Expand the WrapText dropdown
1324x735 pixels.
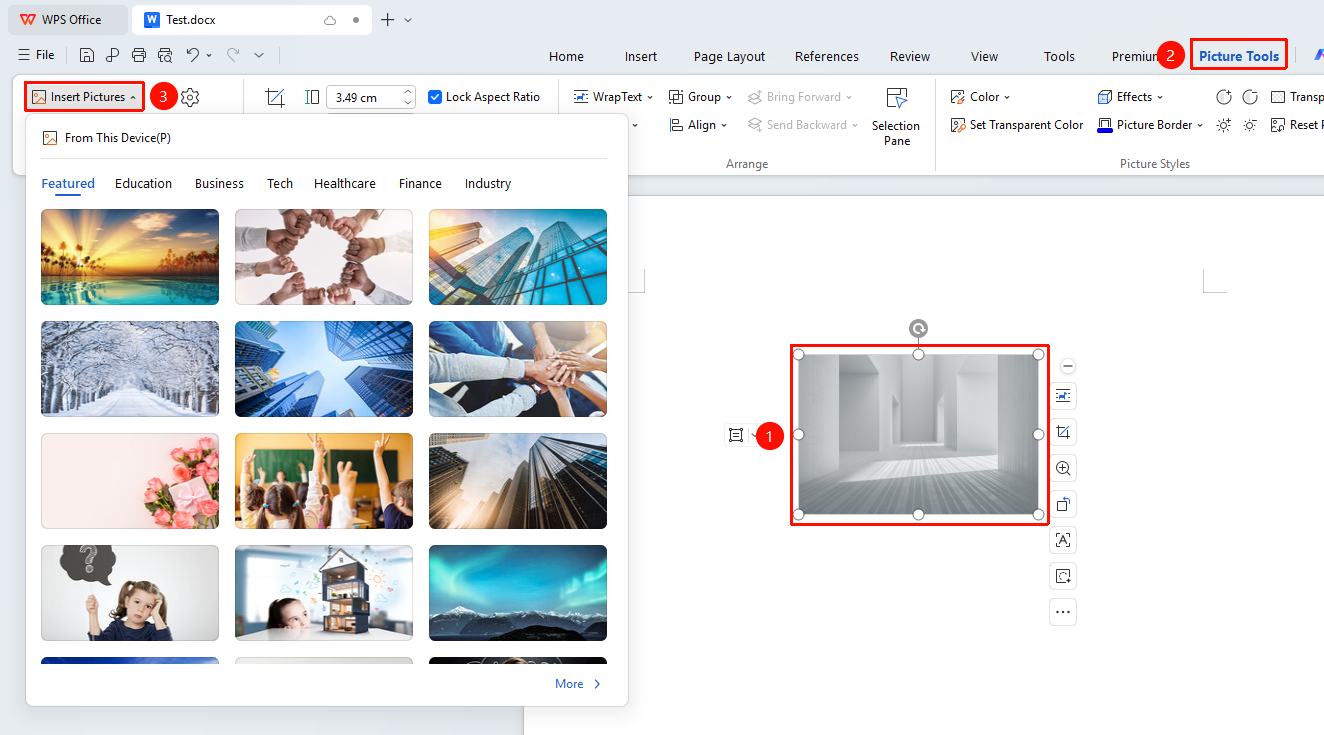pos(613,97)
